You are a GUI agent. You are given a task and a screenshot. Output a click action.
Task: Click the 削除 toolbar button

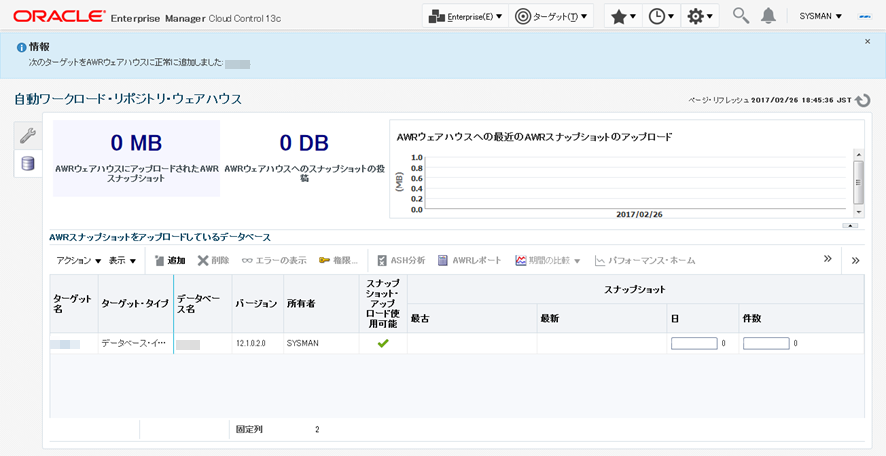tap(213, 260)
